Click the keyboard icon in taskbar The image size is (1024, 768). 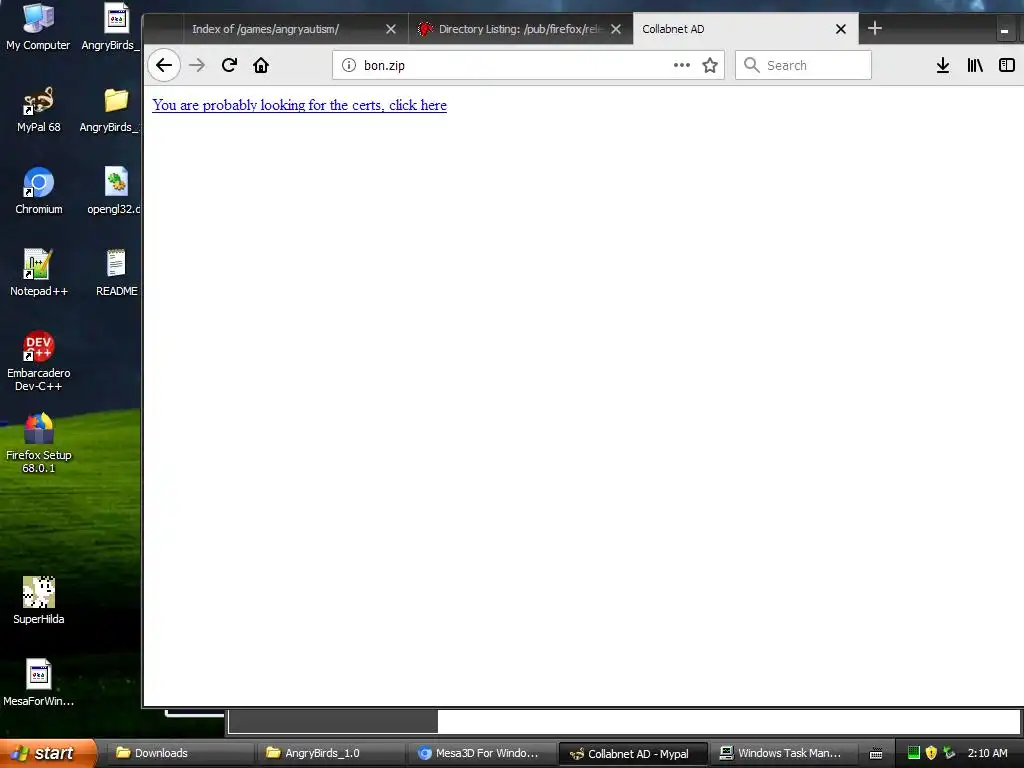pos(876,754)
